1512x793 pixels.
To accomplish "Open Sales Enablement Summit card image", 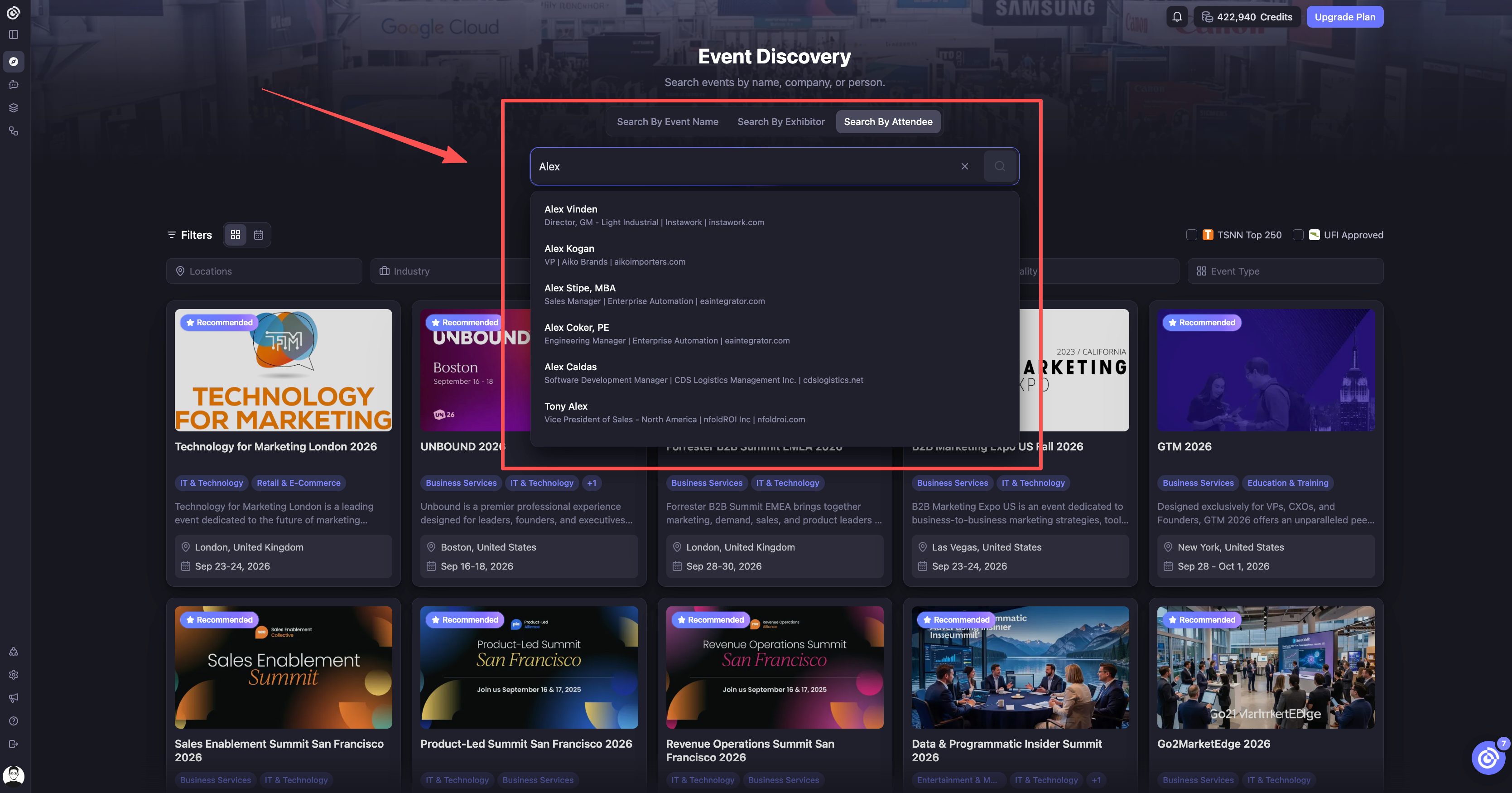I will pyautogui.click(x=284, y=667).
